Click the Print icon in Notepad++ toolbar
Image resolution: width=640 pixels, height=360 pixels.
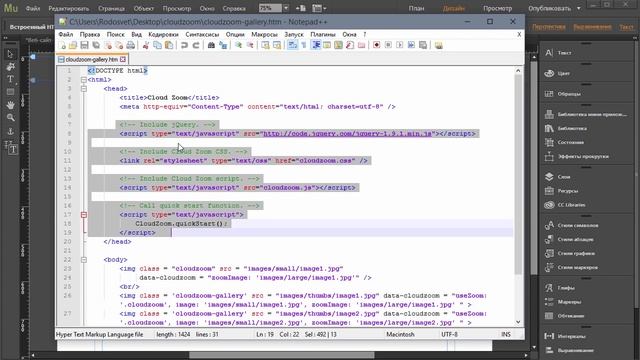pyautogui.click(x=131, y=45)
